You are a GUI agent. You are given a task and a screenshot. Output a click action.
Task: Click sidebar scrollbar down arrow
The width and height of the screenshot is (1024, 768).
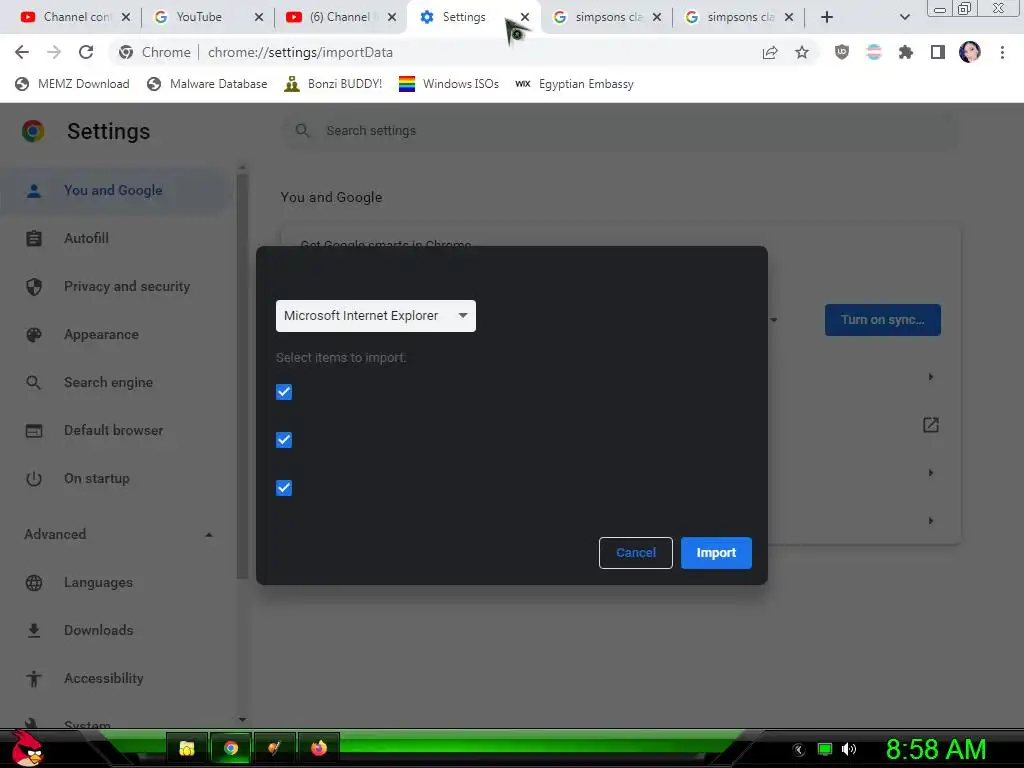coord(242,720)
